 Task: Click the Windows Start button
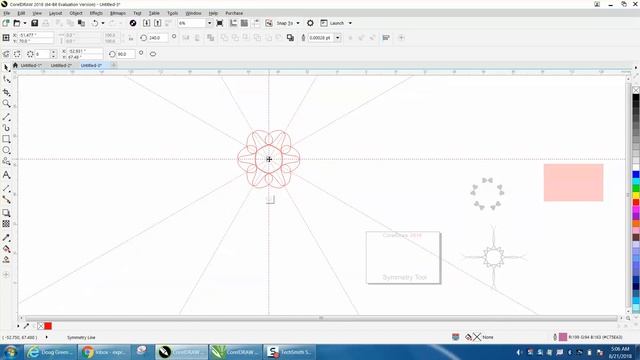coord(11,352)
